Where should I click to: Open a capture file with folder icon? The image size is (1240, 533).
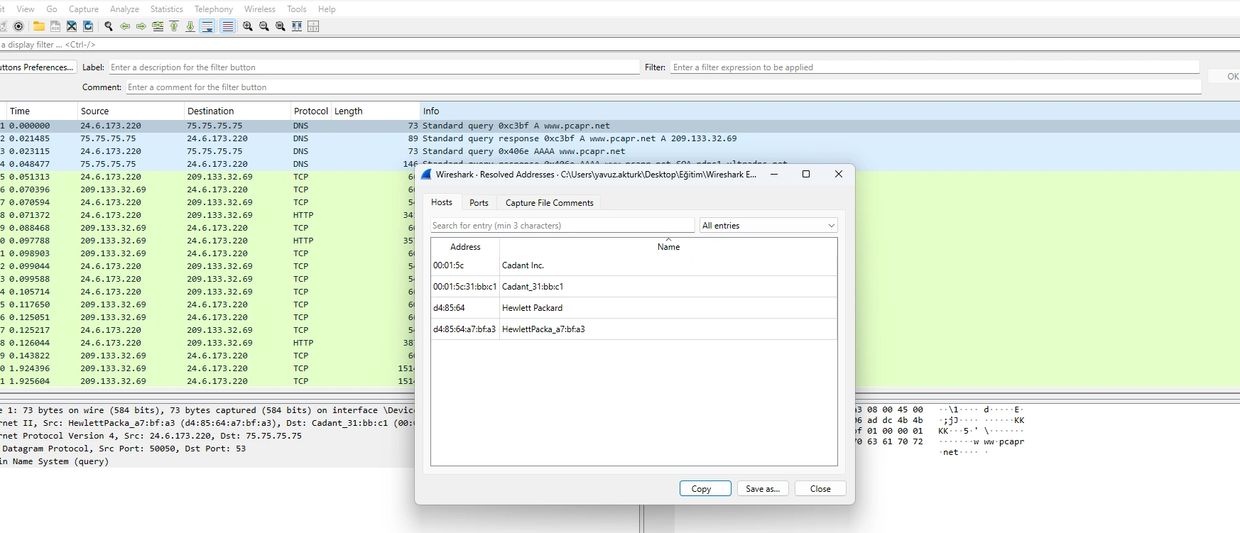pos(39,26)
